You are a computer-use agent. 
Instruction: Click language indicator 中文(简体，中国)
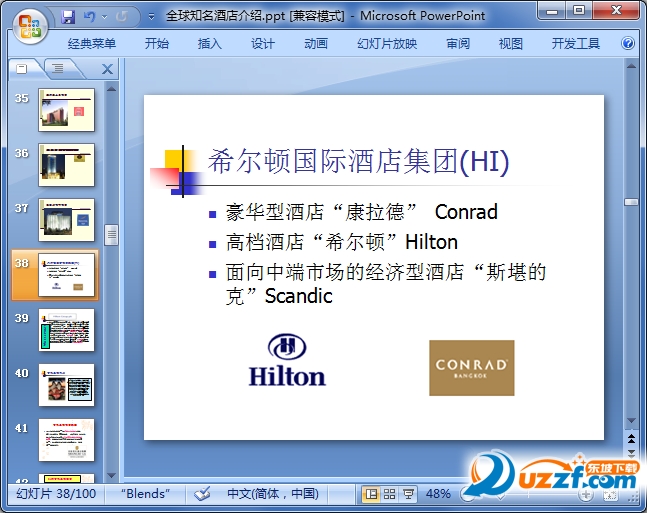click(273, 494)
